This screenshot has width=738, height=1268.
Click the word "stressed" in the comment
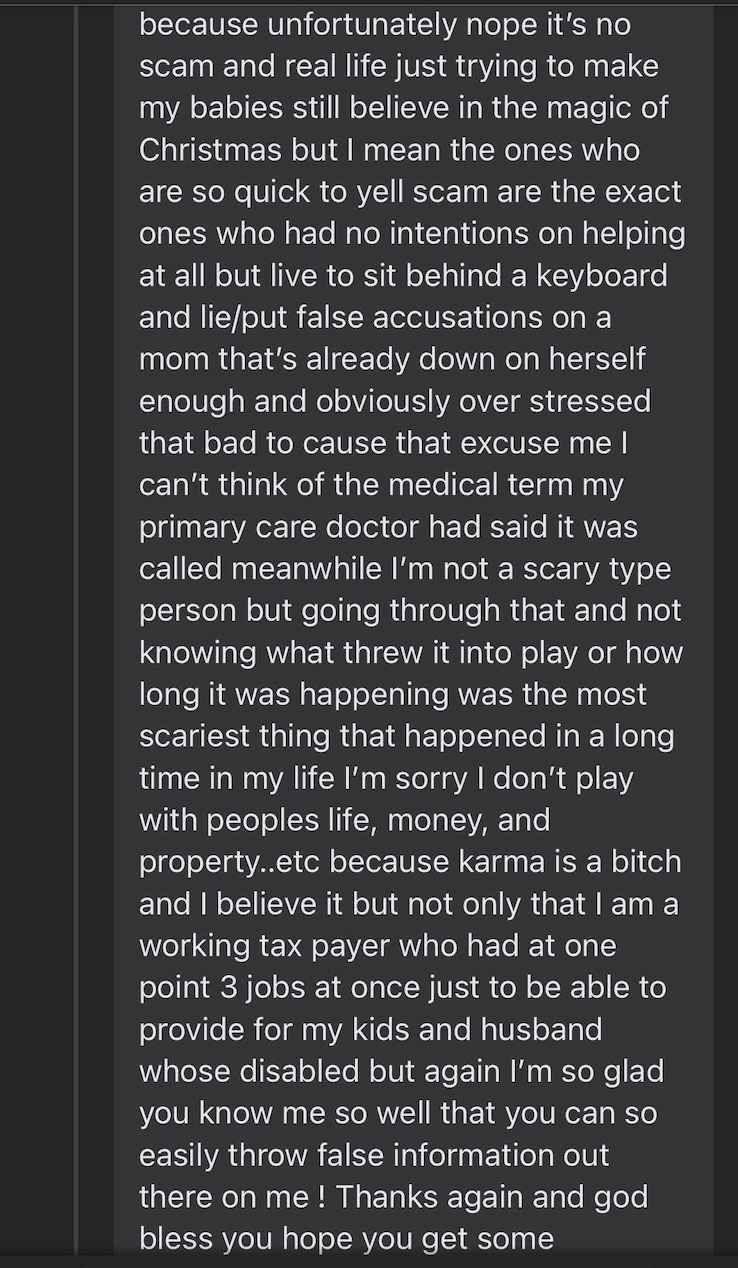tap(587, 401)
